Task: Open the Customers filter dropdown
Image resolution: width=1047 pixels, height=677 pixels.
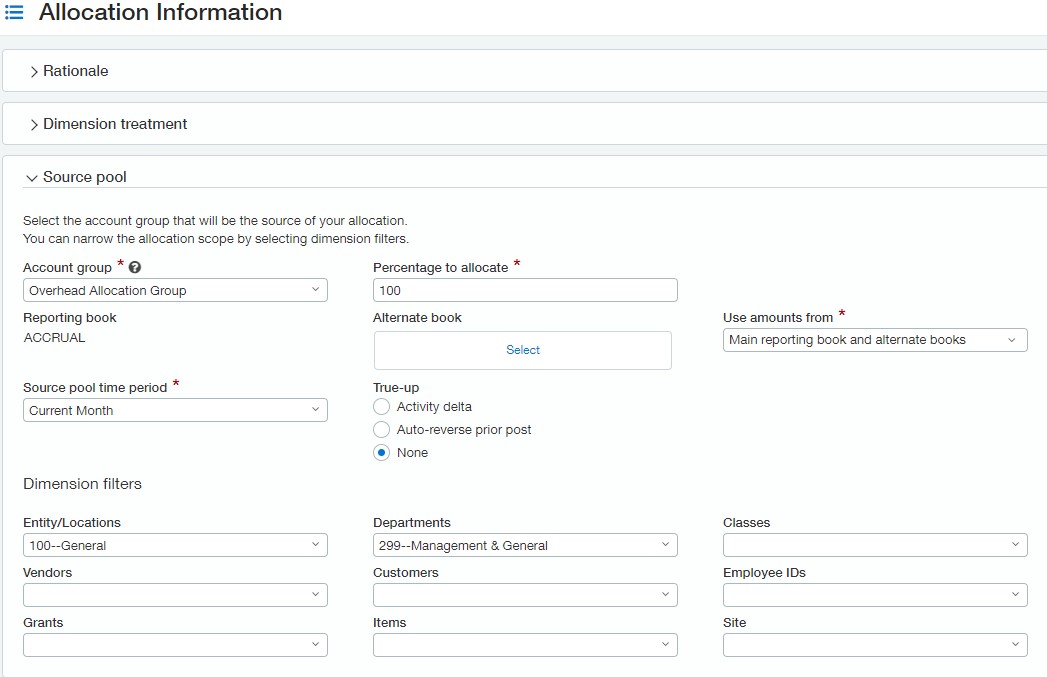Action: 525,595
